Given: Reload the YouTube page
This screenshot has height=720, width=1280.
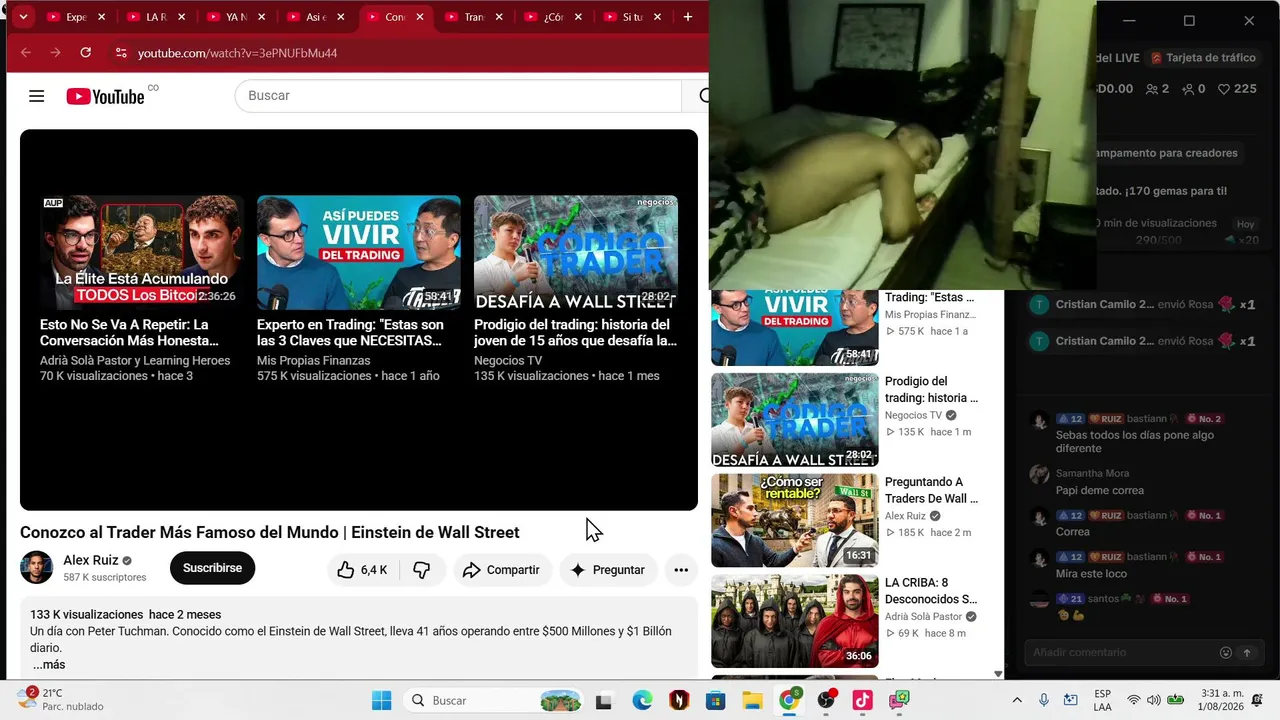Looking at the screenshot, I should click(86, 53).
